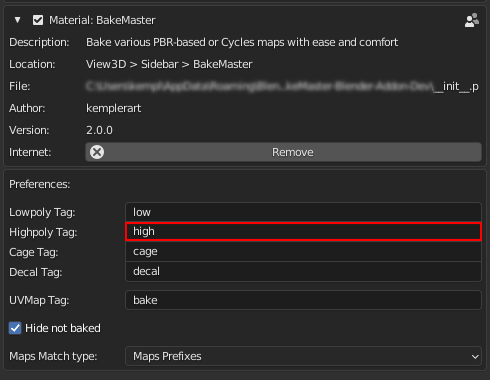Image resolution: width=490 pixels, height=380 pixels.
Task: Click the addon description text
Action: pyautogui.click(x=242, y=42)
